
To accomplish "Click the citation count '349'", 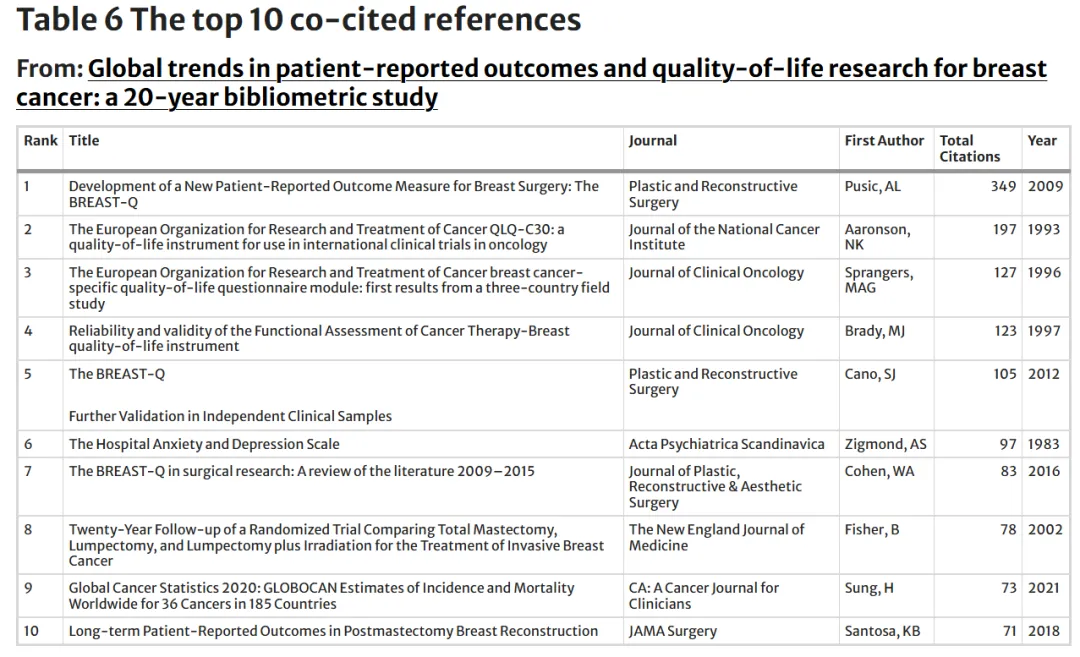I will [1004, 187].
